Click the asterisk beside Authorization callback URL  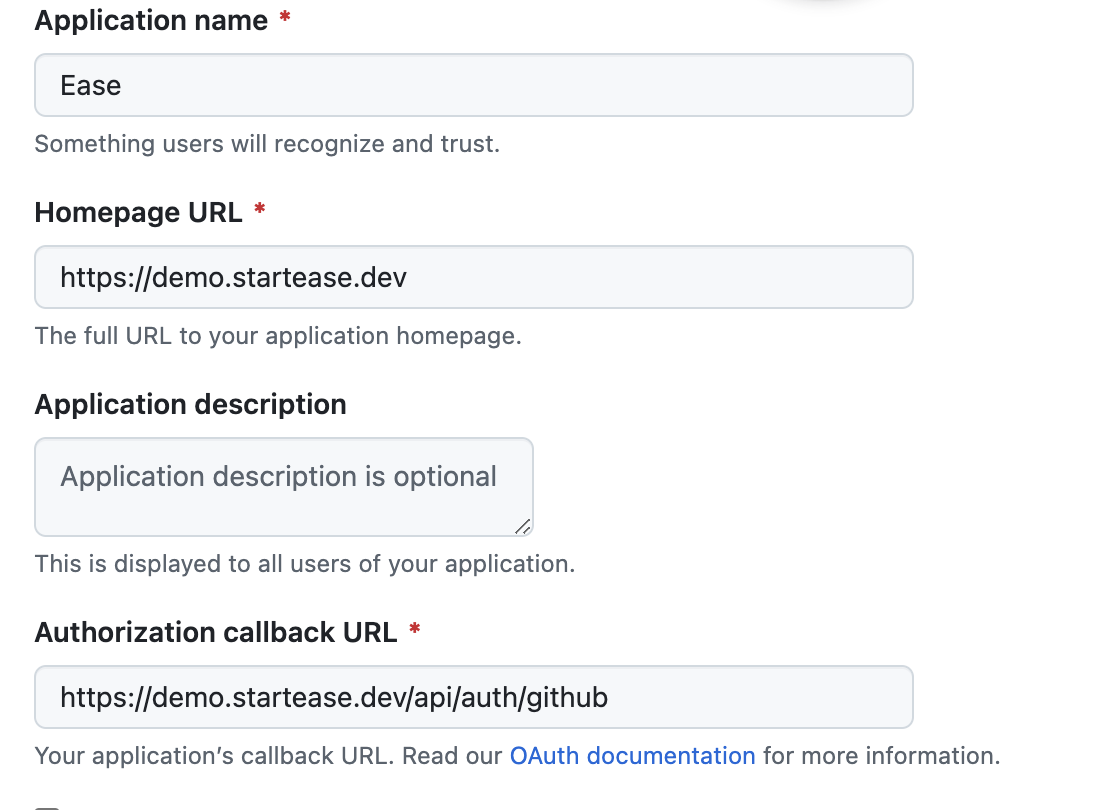pyautogui.click(x=414, y=630)
